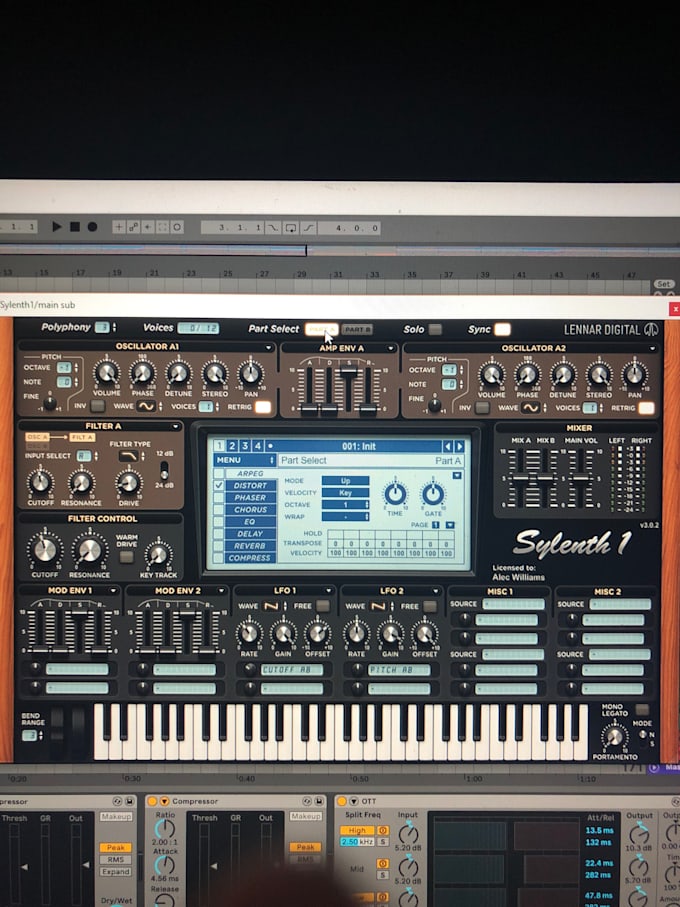Click the next preset arrow in display

pyautogui.click(x=460, y=447)
